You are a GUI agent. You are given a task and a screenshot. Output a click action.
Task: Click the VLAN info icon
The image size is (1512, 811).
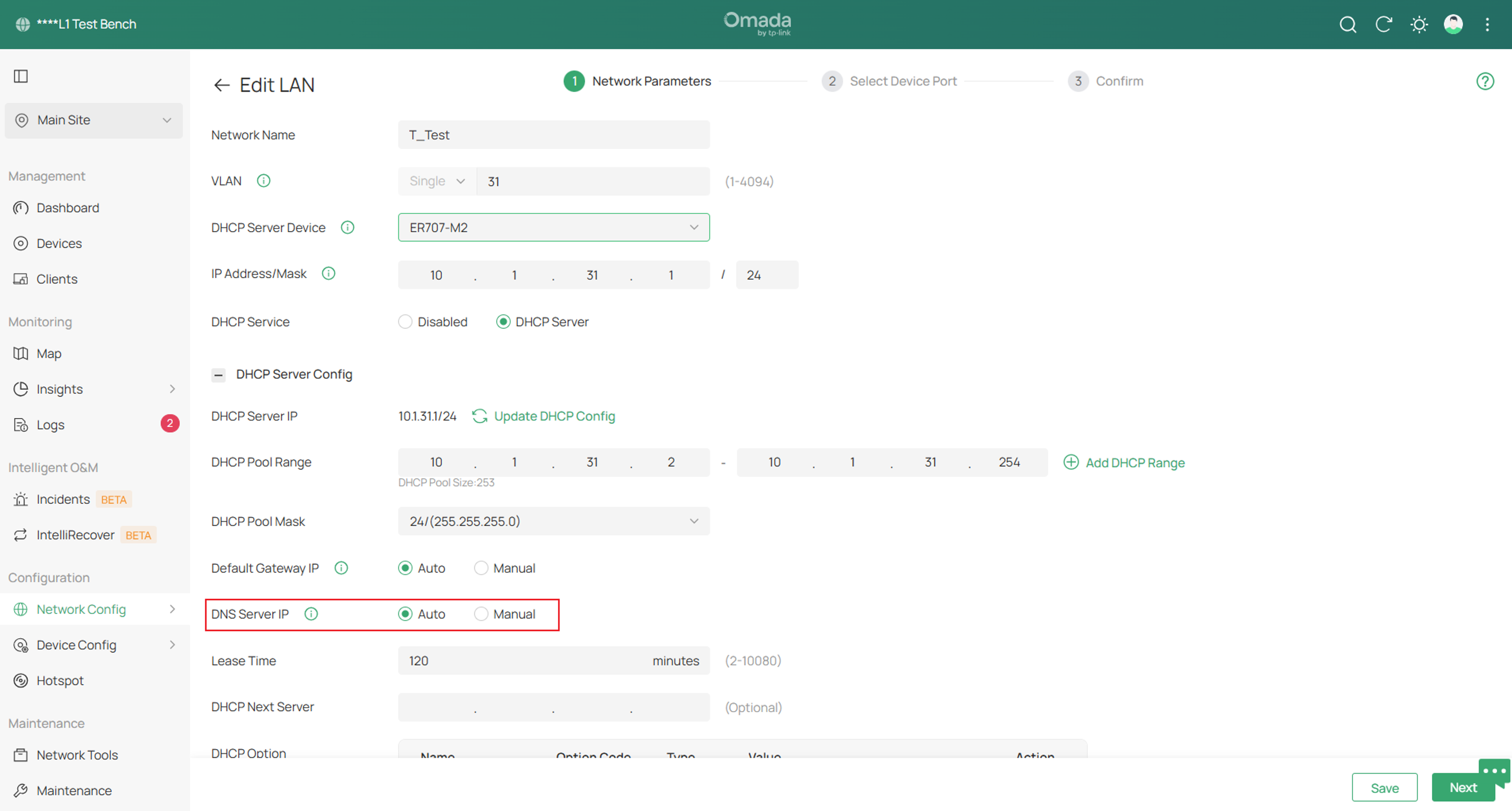pos(263,181)
